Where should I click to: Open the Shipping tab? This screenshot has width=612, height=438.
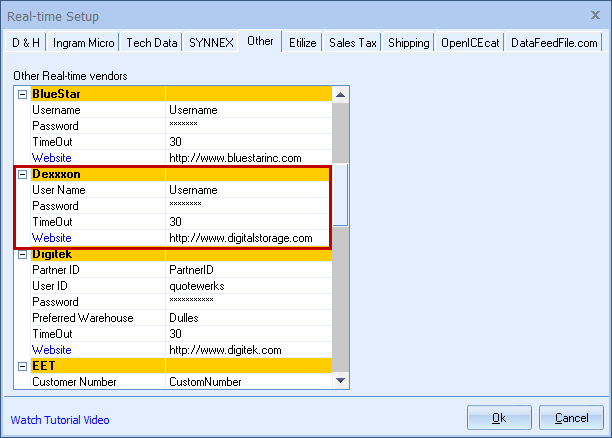pos(409,42)
